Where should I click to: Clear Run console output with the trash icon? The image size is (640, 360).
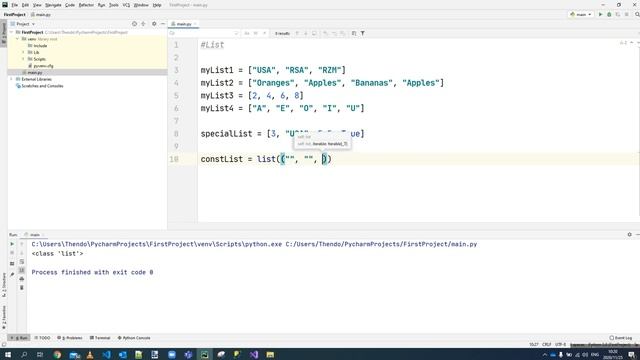point(22,288)
